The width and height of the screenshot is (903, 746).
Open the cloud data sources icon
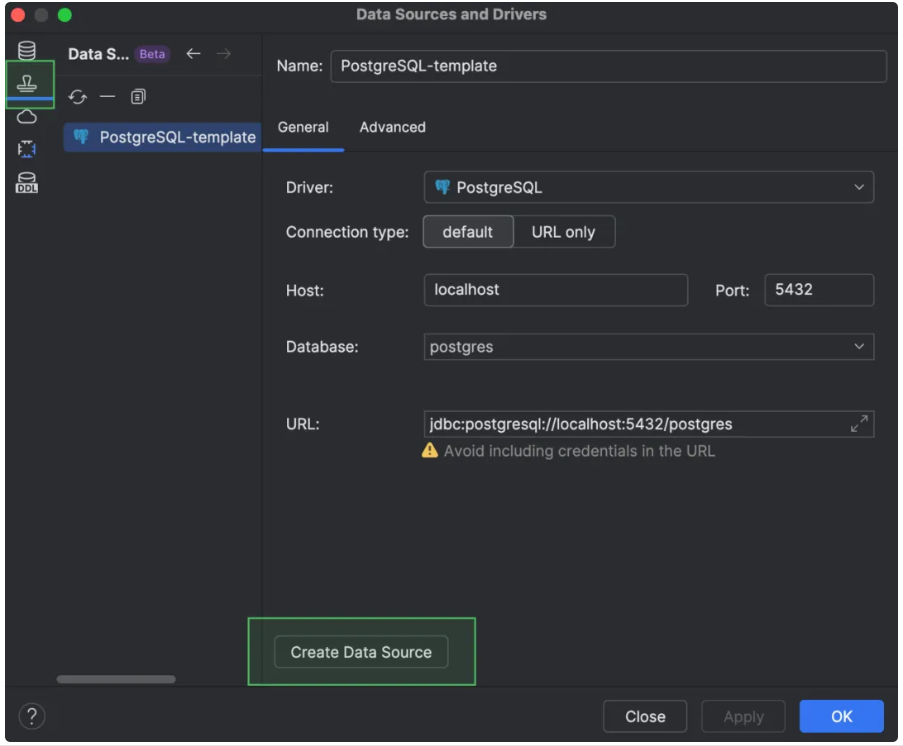pyautogui.click(x=27, y=117)
